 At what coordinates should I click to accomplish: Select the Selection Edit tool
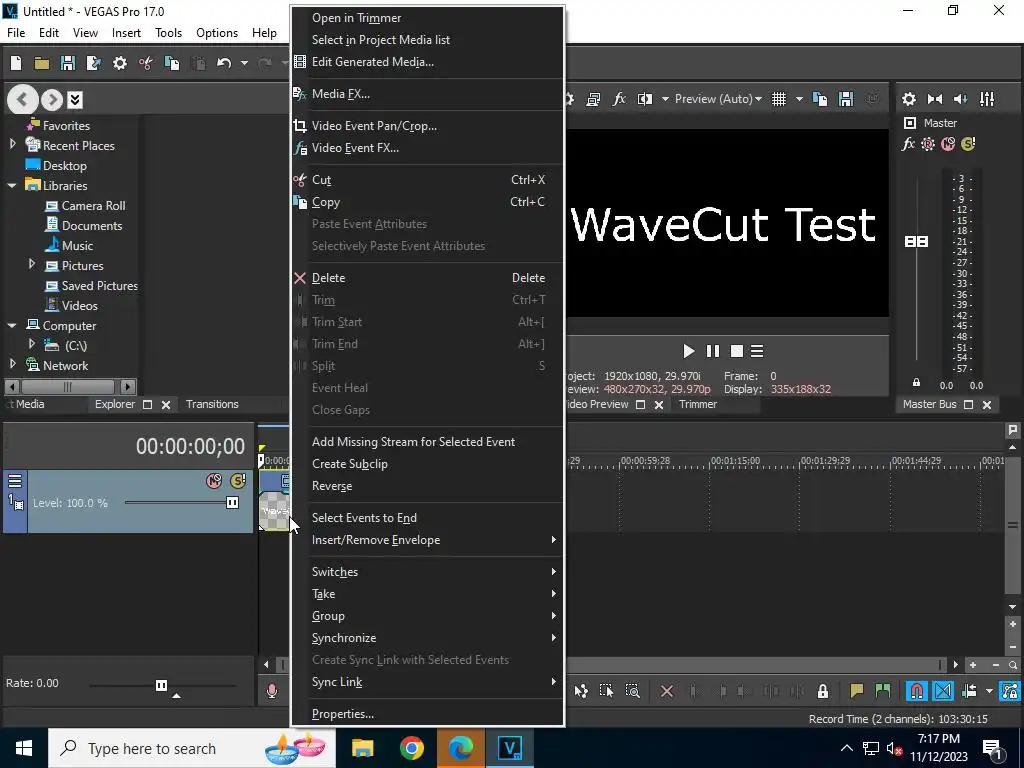pos(607,691)
